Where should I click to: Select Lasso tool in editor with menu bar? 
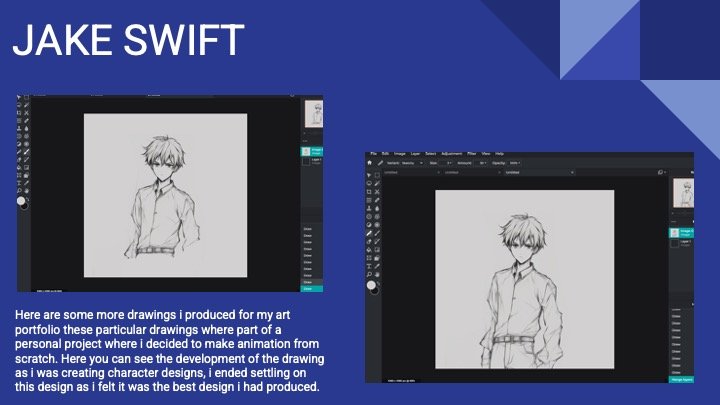click(x=369, y=183)
